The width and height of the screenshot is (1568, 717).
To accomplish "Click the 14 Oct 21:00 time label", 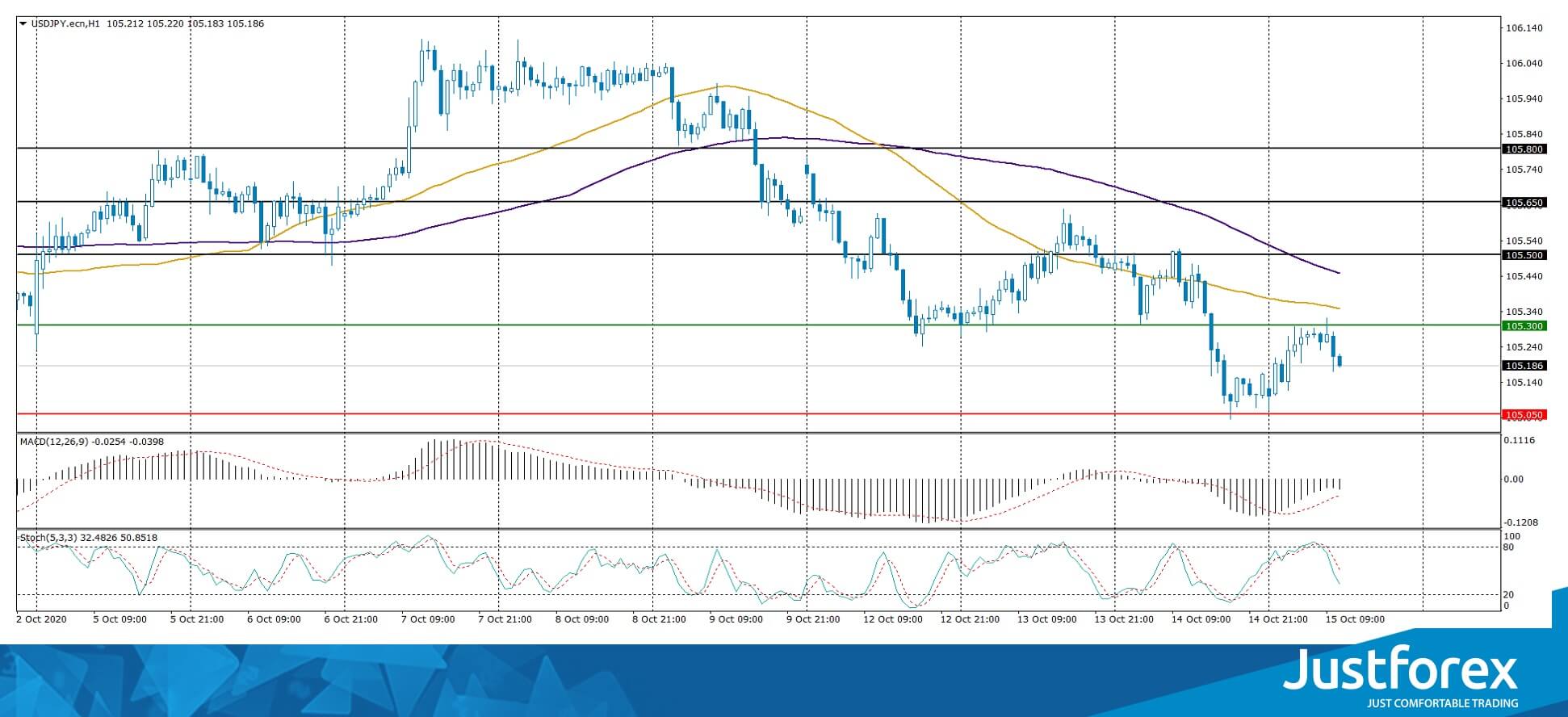I will click(x=1277, y=620).
